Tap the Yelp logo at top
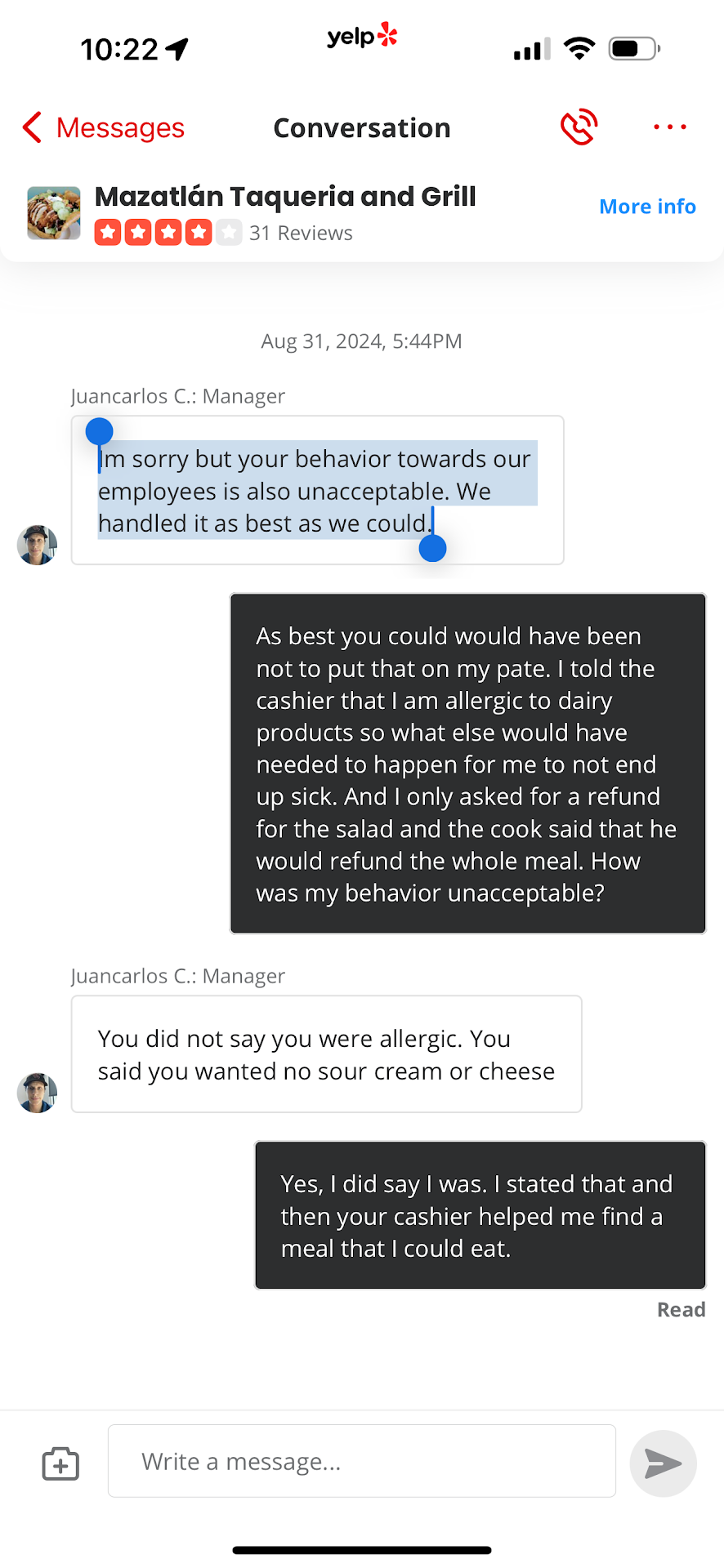724x1568 pixels. (362, 37)
